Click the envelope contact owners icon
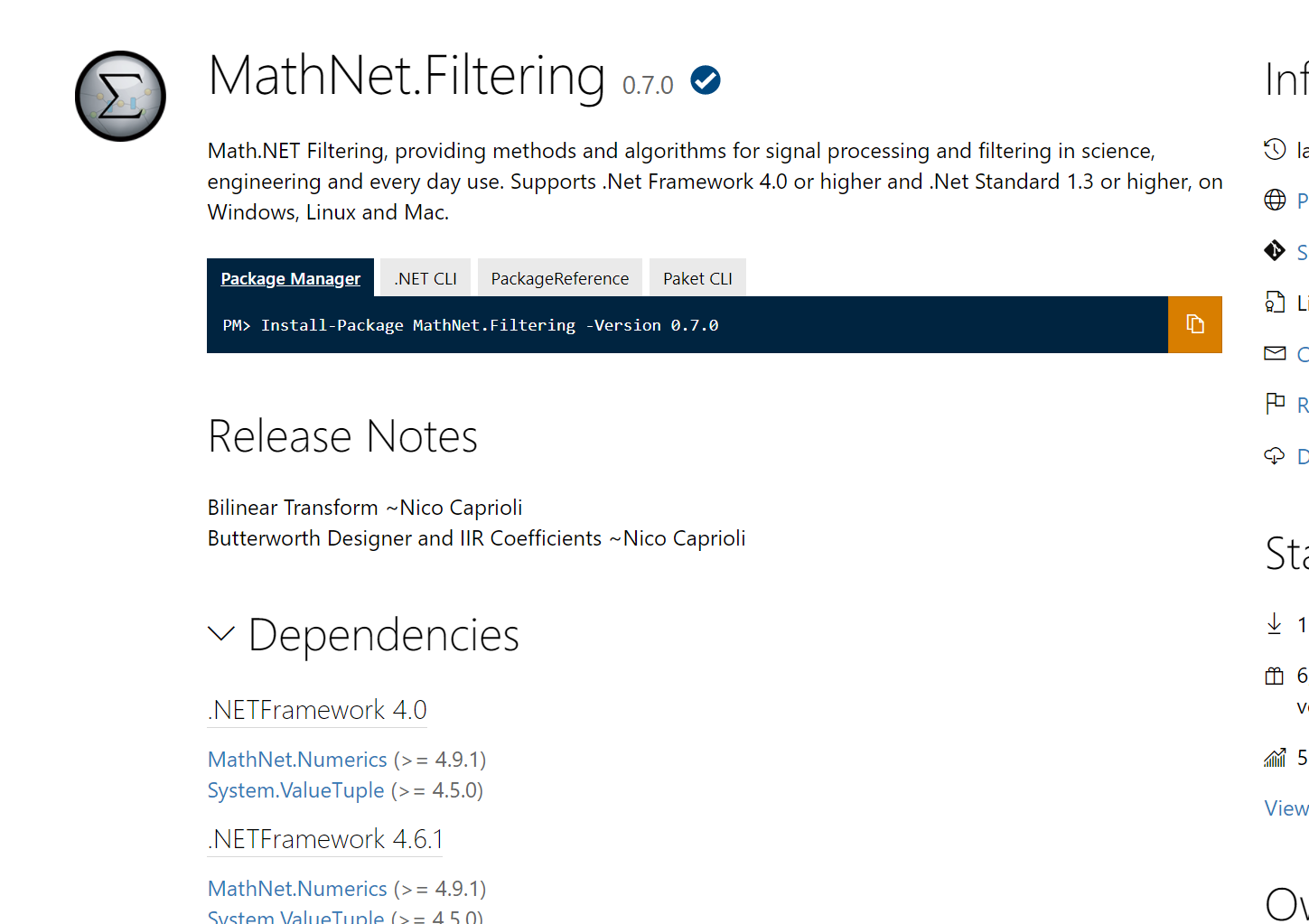Screen dimensions: 1309x924 point(1275,353)
